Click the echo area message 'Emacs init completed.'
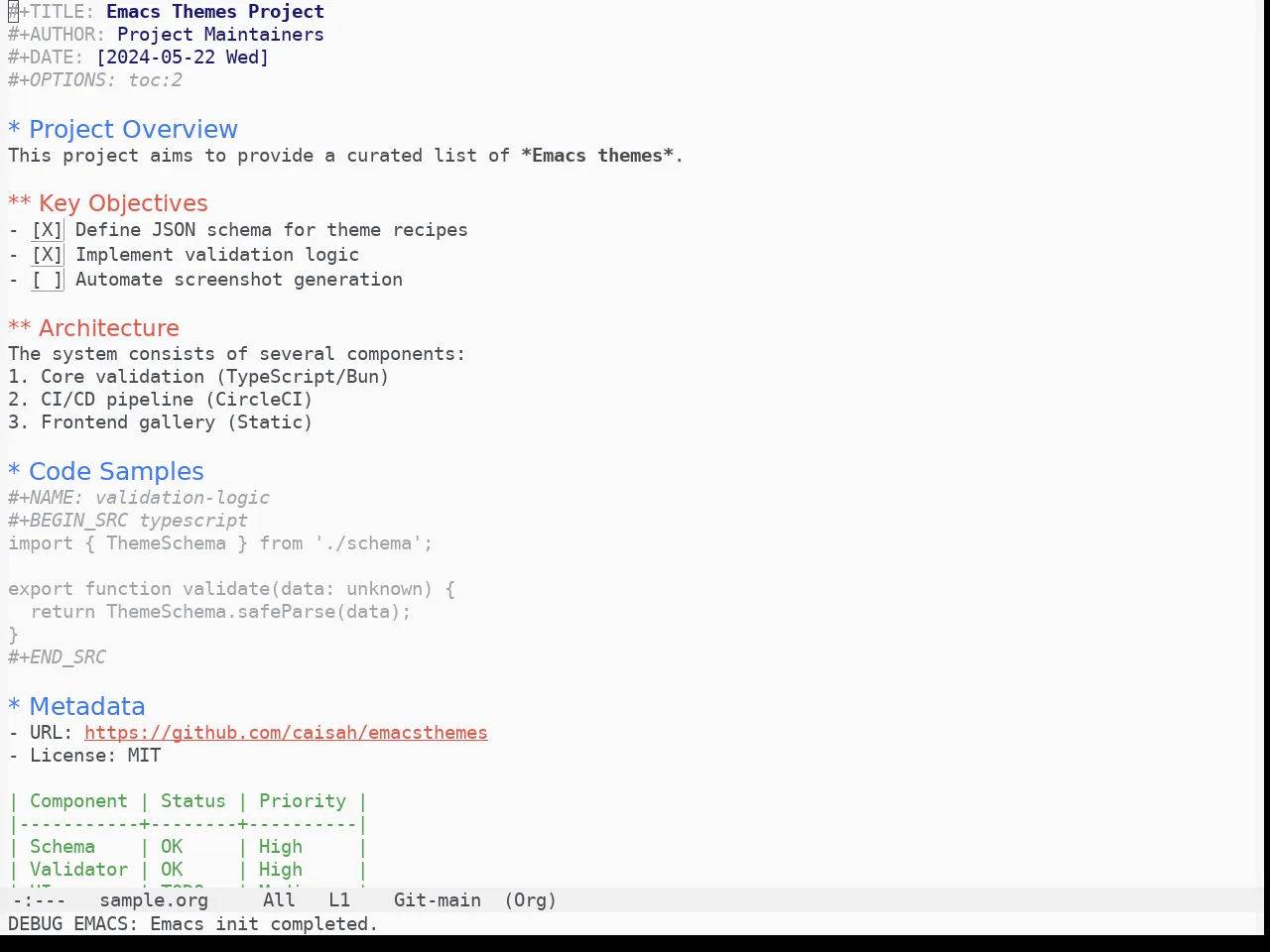 tap(264, 924)
